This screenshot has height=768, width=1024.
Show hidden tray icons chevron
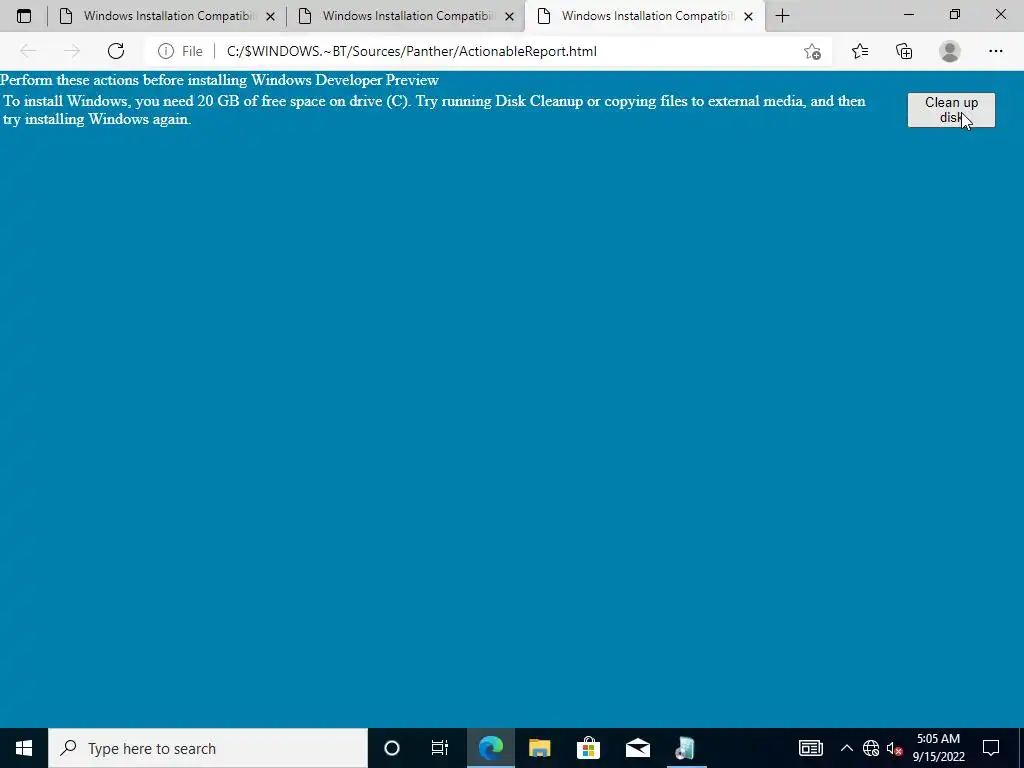point(846,748)
